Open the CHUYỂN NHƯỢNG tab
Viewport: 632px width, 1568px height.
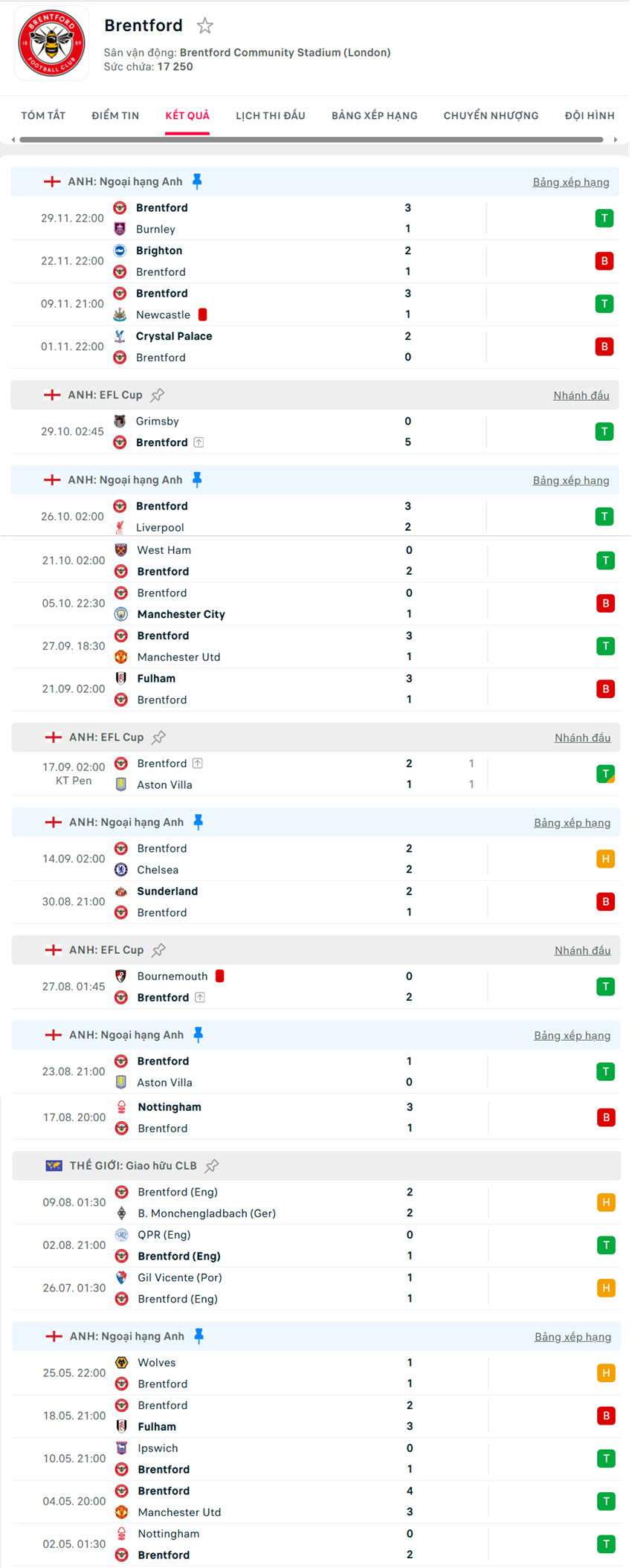point(491,115)
